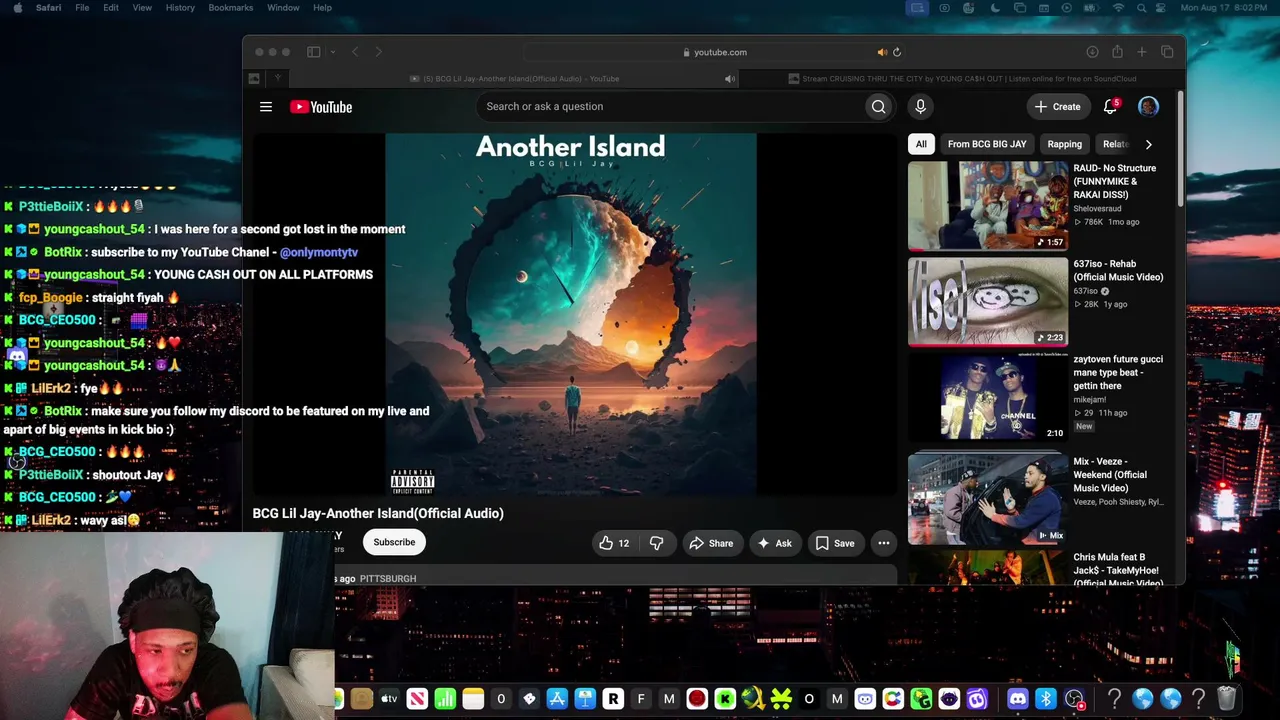
Task: Open the Safari share sheet
Action: [1117, 52]
